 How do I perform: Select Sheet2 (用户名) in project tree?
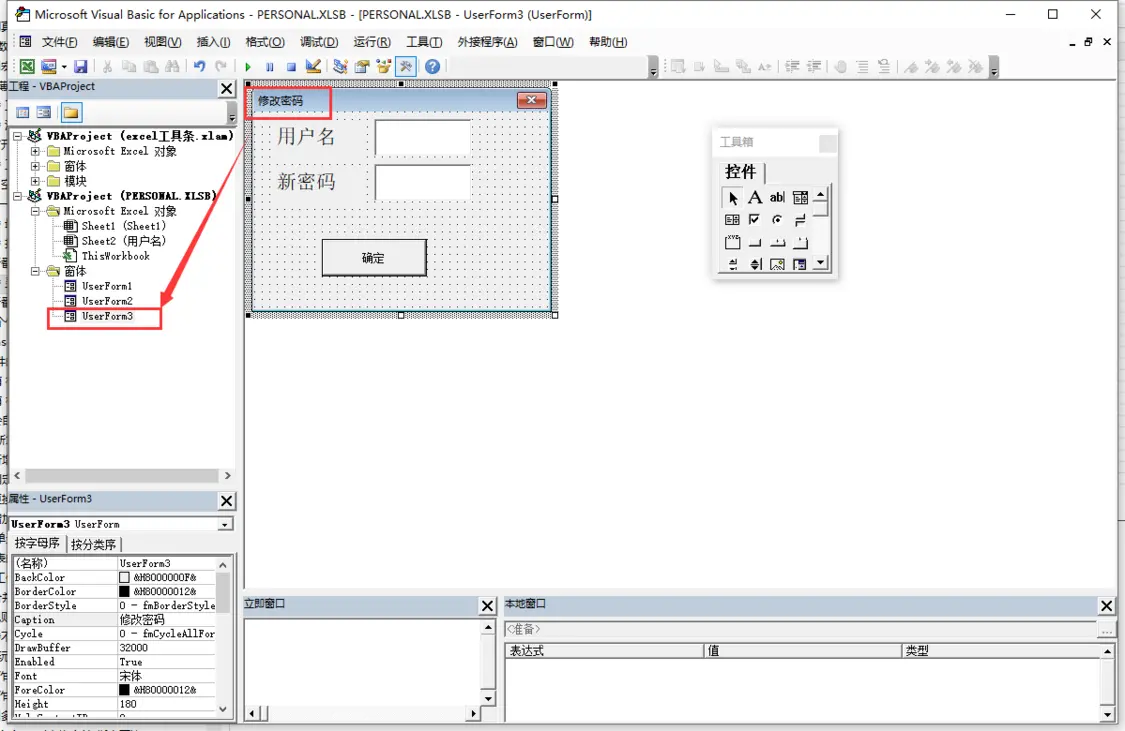(123, 241)
